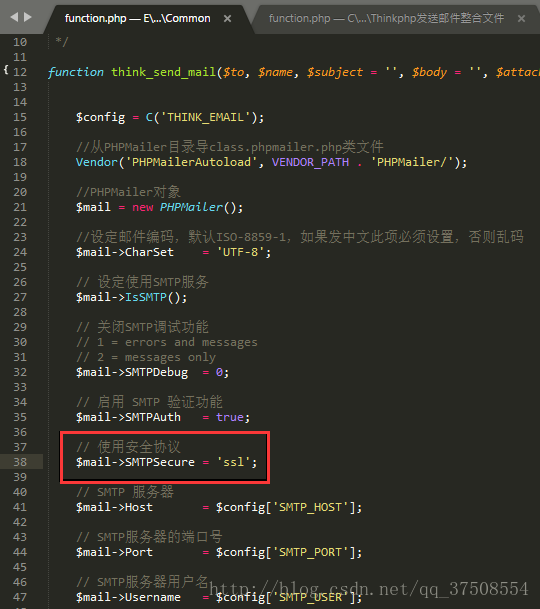Click the VENDOR_PATH constant
The width and height of the screenshot is (540, 609).
coord(310,162)
